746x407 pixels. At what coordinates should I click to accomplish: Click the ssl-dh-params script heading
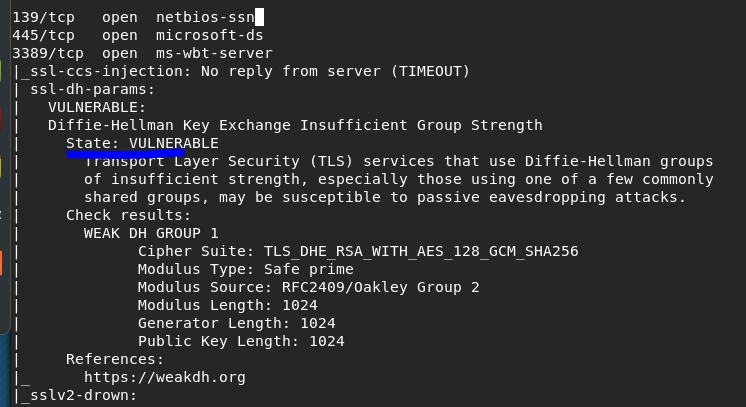click(x=88, y=89)
